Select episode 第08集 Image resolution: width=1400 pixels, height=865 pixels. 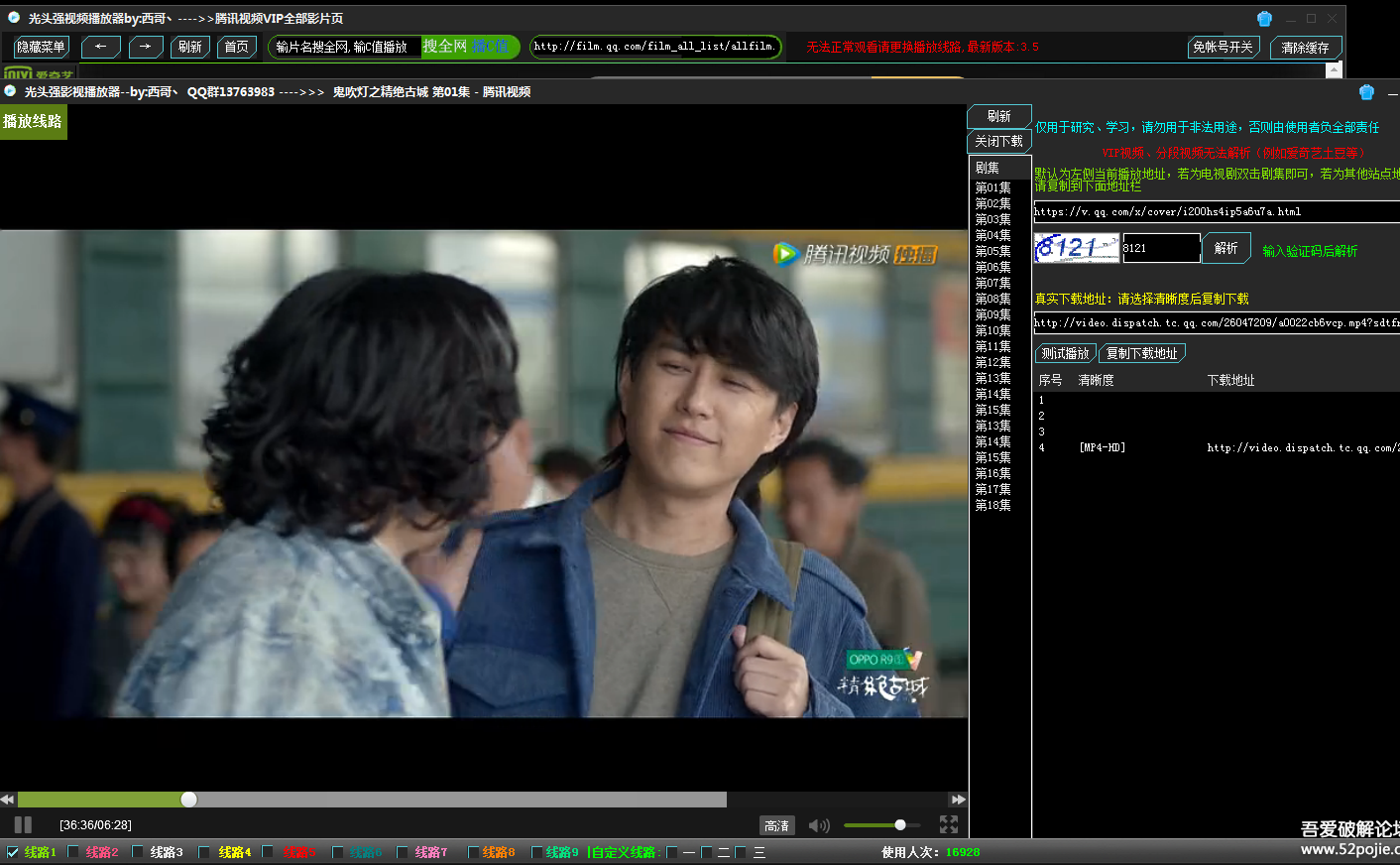click(x=992, y=299)
